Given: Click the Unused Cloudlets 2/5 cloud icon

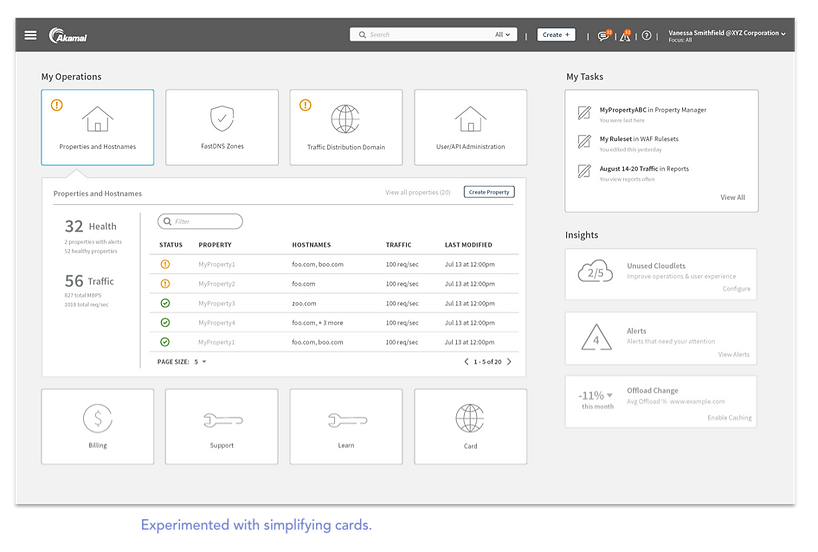Looking at the screenshot, I should point(595,272).
